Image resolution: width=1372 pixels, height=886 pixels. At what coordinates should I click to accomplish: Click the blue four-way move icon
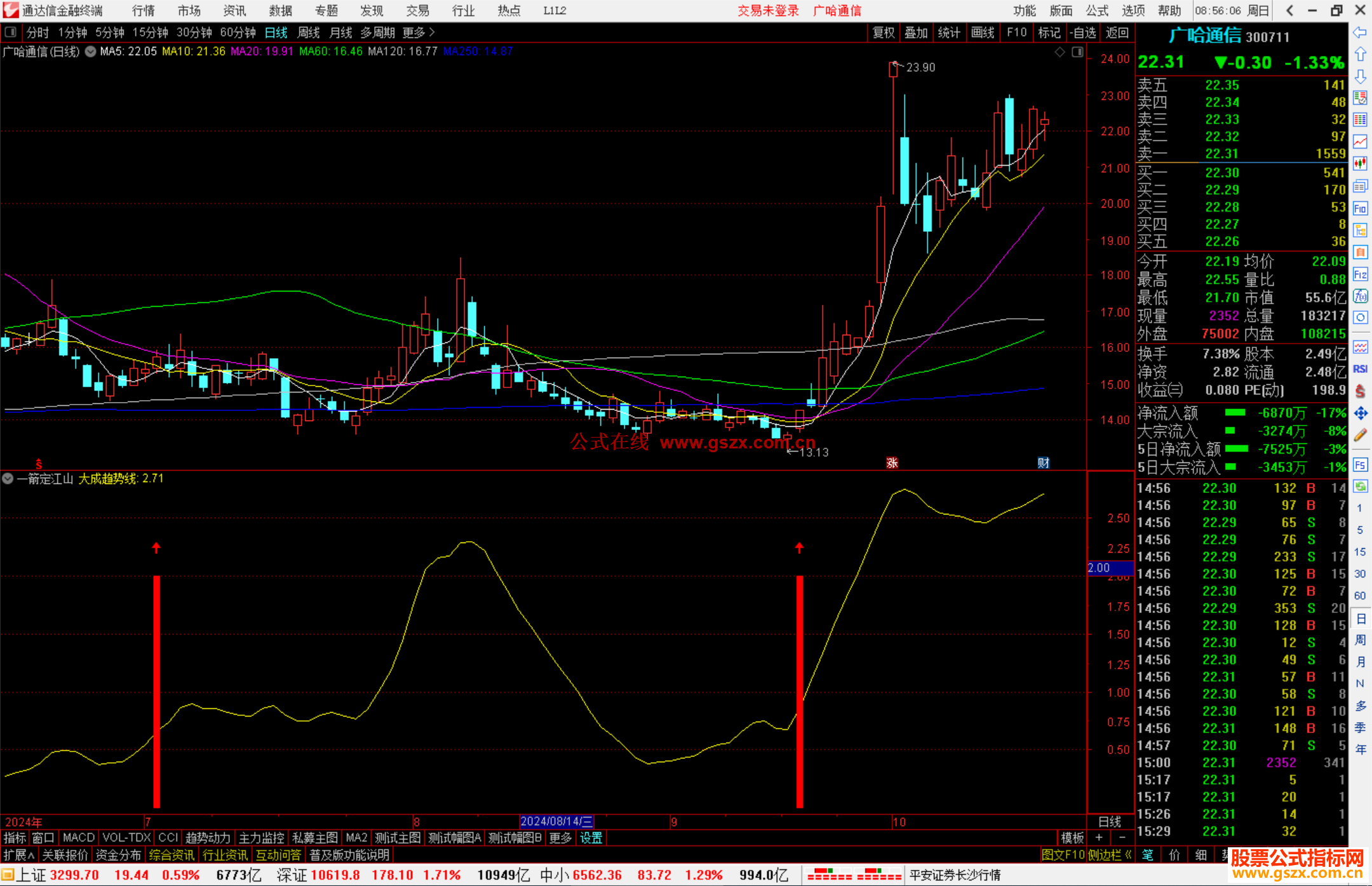1360,413
